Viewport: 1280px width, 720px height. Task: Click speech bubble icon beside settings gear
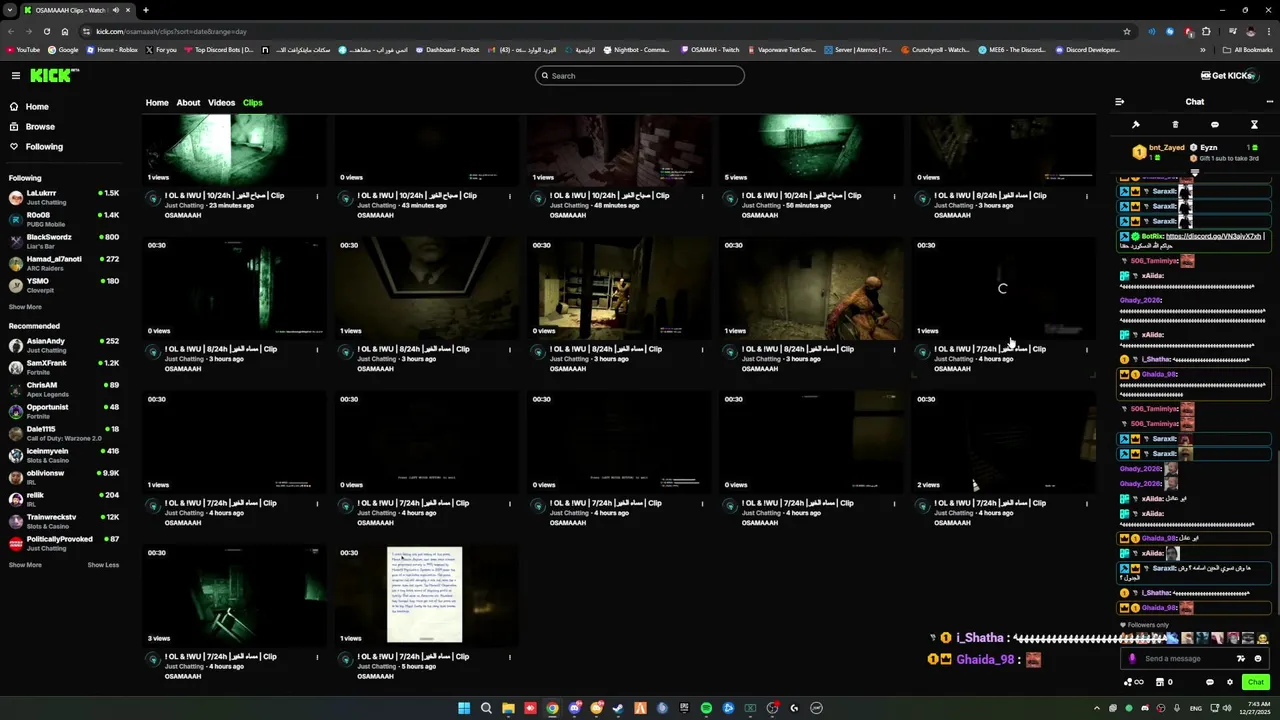pos(1210,682)
